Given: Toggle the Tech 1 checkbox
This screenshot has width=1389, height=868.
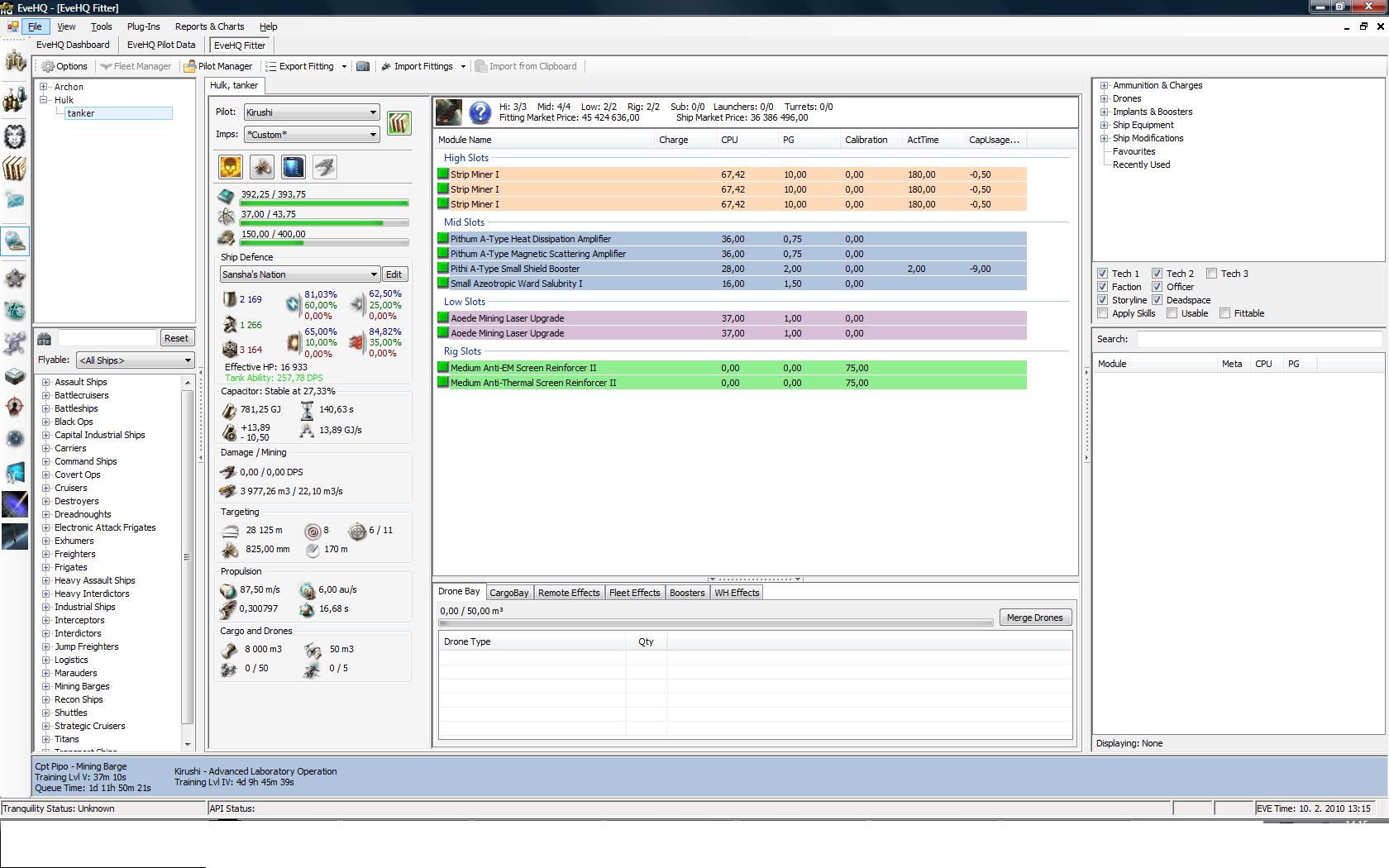Looking at the screenshot, I should 1102,274.
